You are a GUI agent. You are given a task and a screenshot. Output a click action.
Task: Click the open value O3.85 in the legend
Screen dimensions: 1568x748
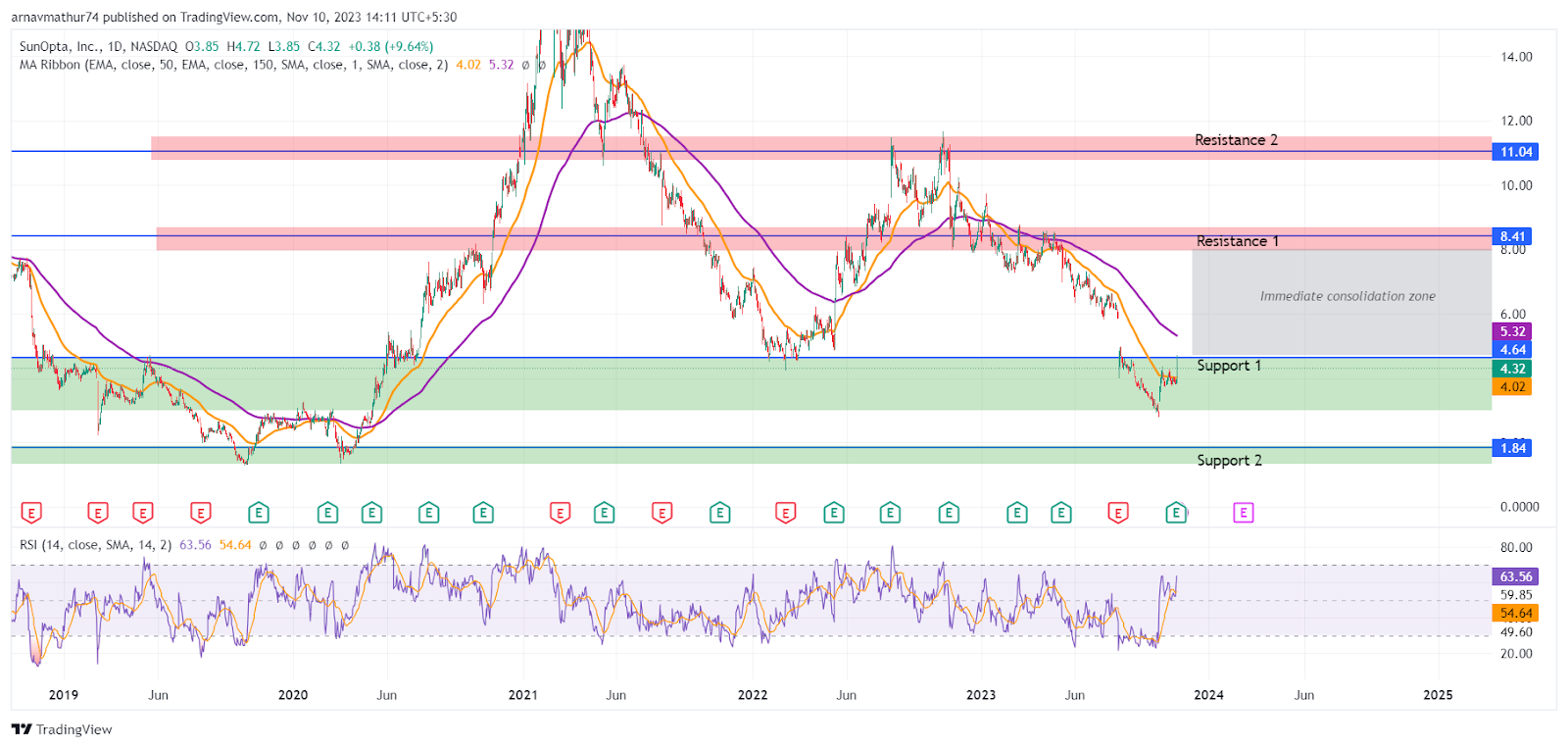click(202, 46)
